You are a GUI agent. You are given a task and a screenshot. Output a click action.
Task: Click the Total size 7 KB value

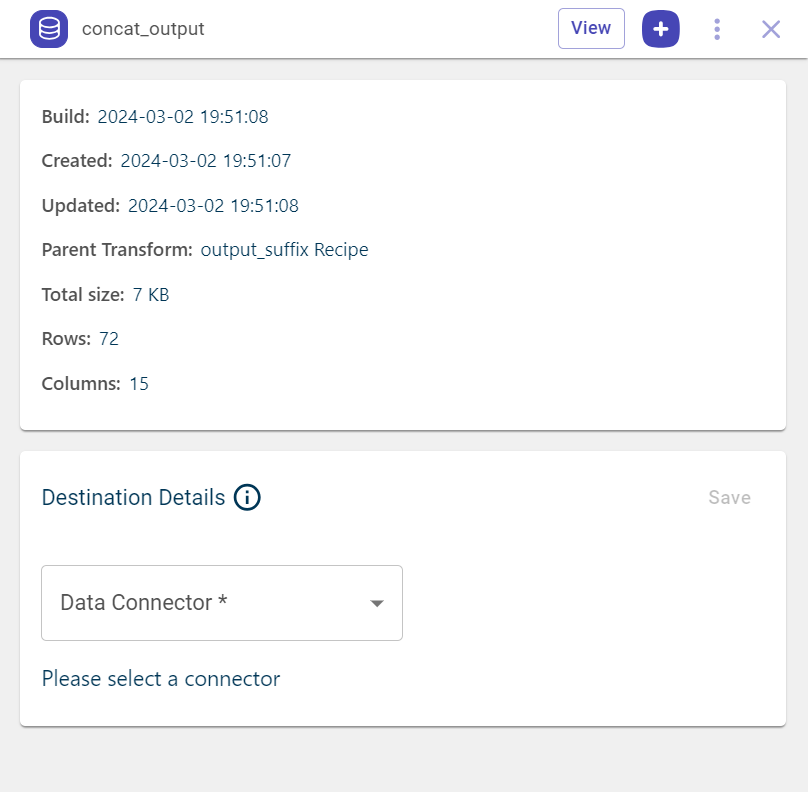[x=151, y=295]
